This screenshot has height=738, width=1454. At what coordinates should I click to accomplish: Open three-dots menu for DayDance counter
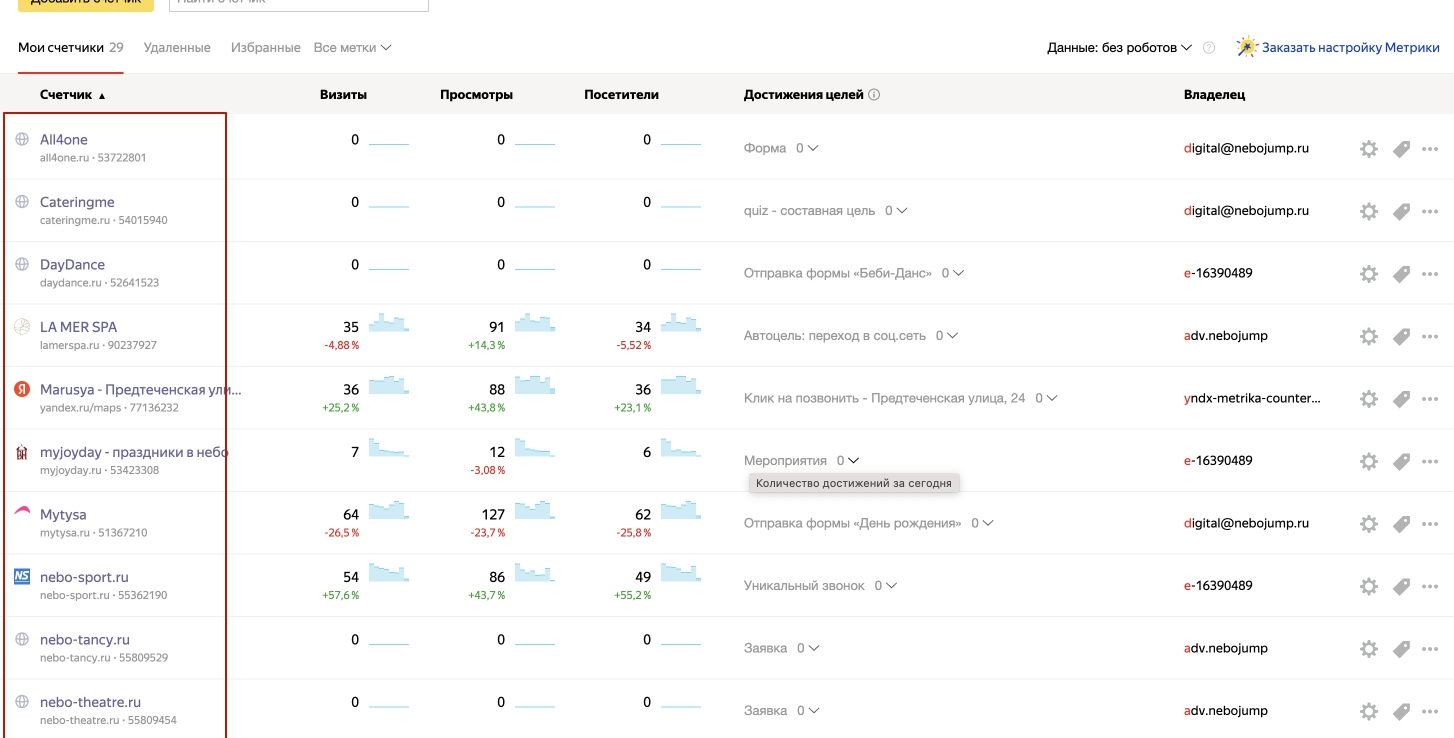point(1430,274)
